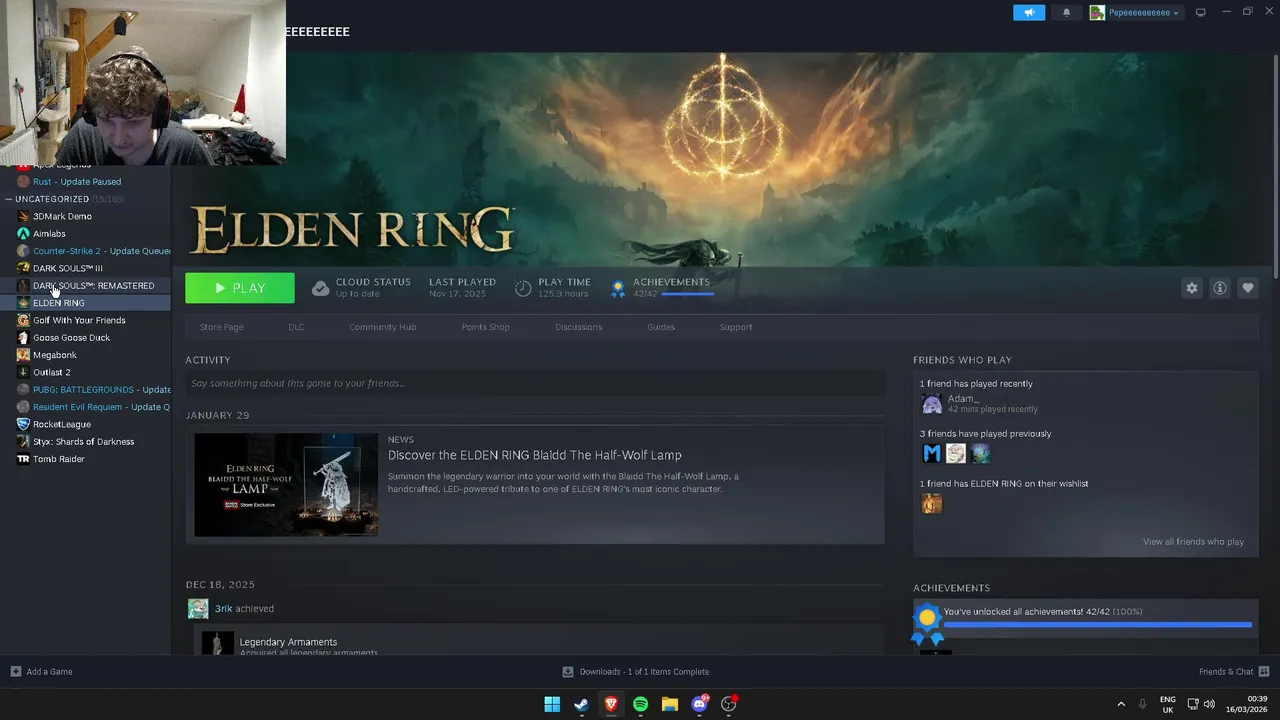Open the Store Page tab
This screenshot has height=720, width=1280.
tap(221, 327)
